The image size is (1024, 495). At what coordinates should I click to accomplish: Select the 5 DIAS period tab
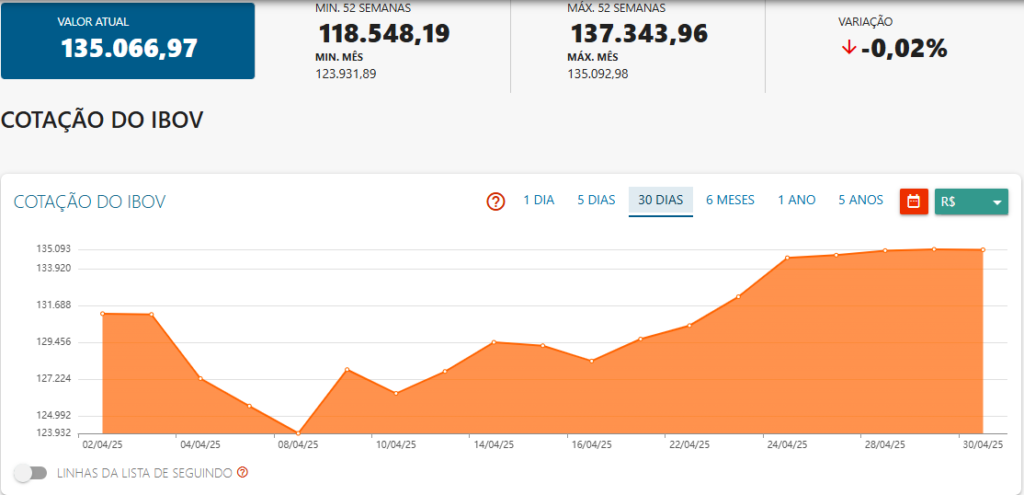click(596, 200)
